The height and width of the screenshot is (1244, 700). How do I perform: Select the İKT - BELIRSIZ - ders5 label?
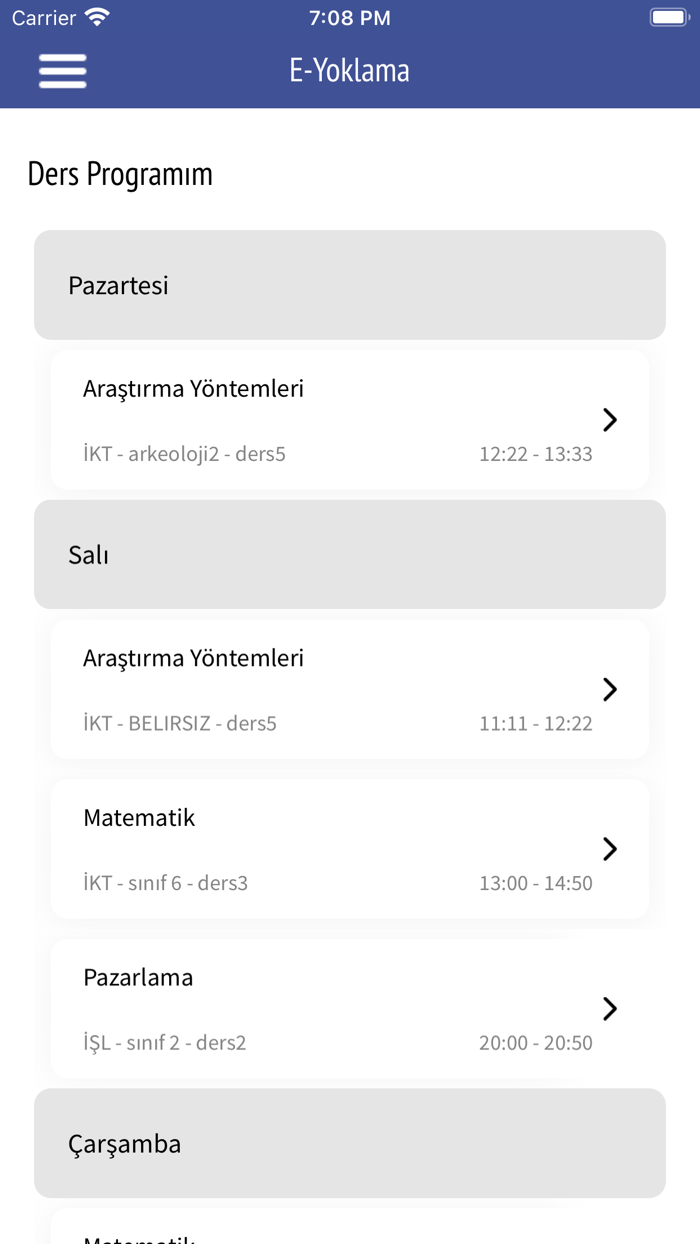tap(181, 723)
